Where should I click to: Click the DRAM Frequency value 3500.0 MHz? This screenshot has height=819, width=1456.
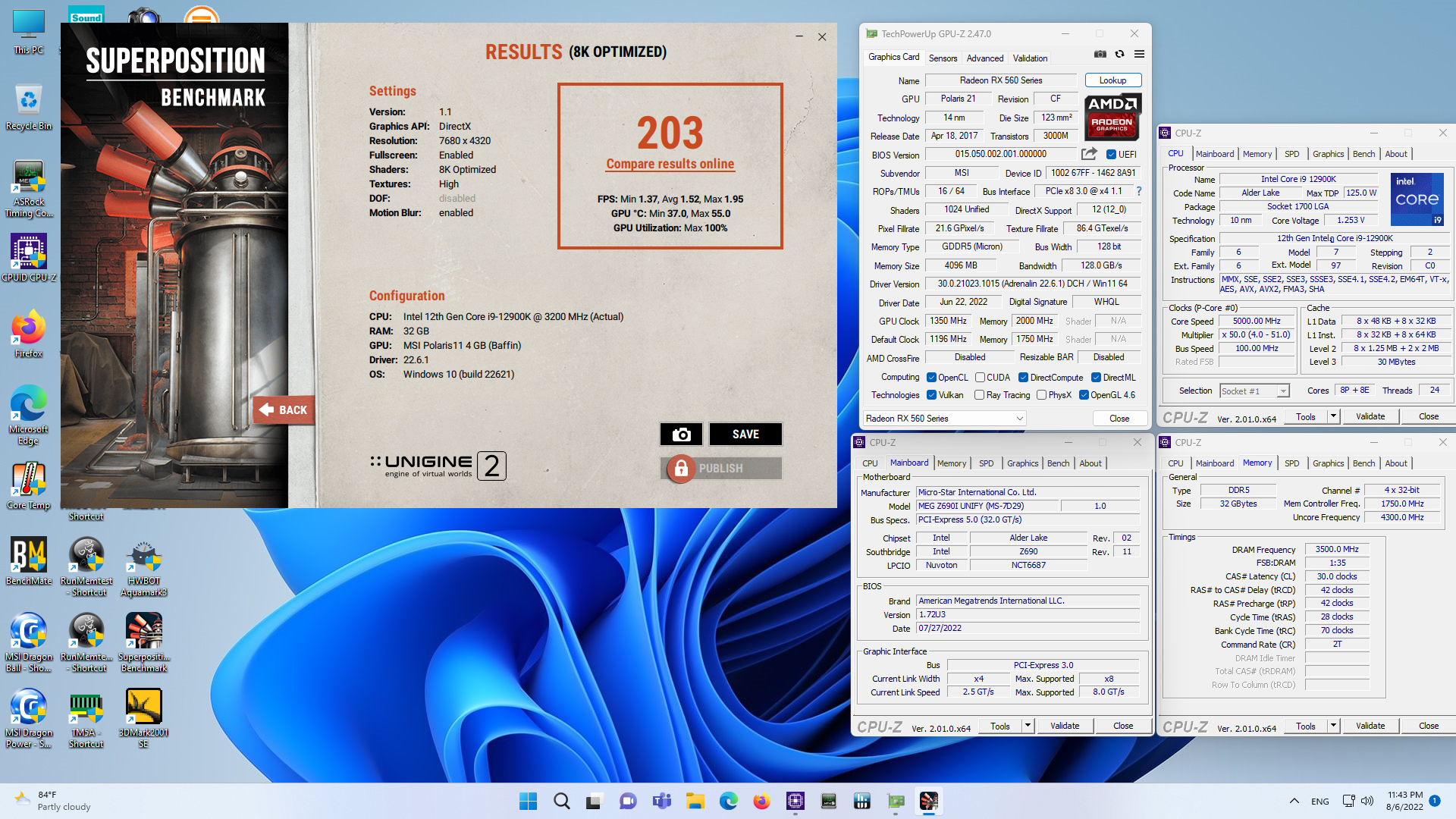pyautogui.click(x=1336, y=549)
